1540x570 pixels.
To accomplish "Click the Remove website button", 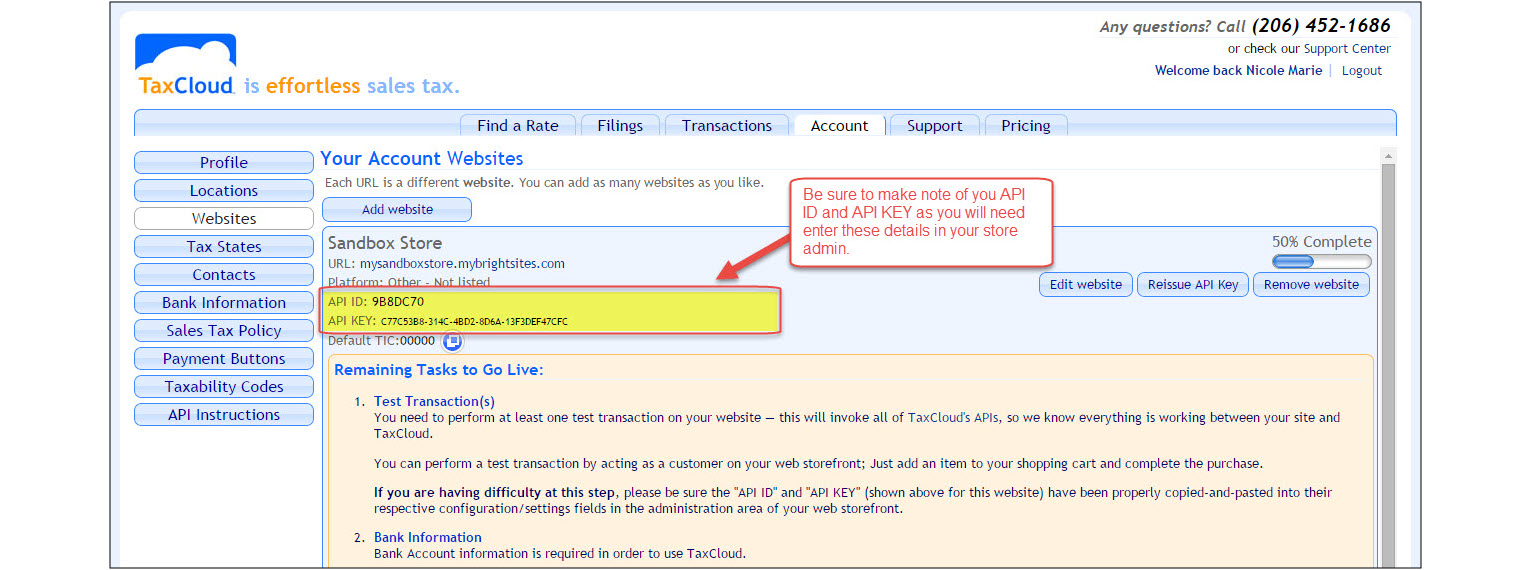I will coord(1311,285).
